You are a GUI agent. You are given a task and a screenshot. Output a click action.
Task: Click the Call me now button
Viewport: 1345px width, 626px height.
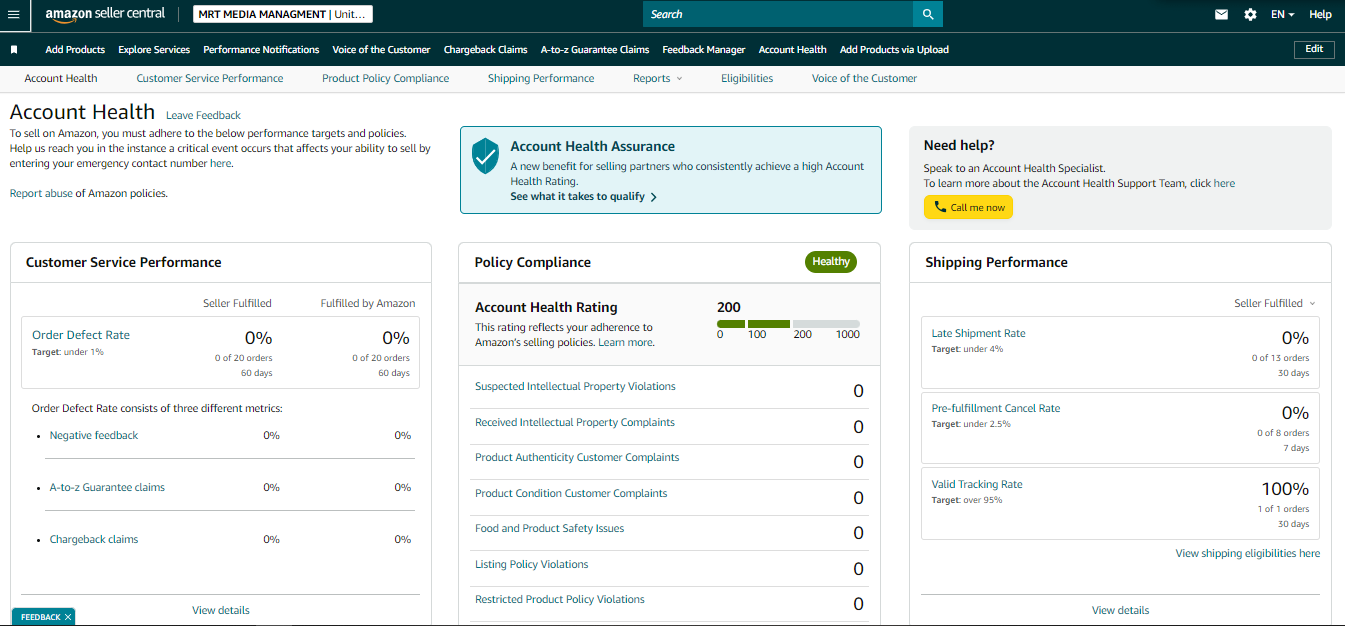pos(968,207)
